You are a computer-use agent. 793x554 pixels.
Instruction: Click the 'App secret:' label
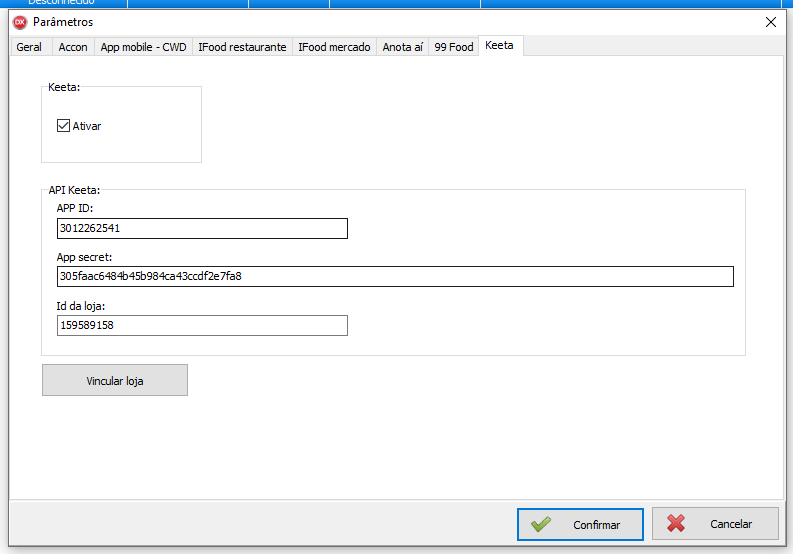84,257
